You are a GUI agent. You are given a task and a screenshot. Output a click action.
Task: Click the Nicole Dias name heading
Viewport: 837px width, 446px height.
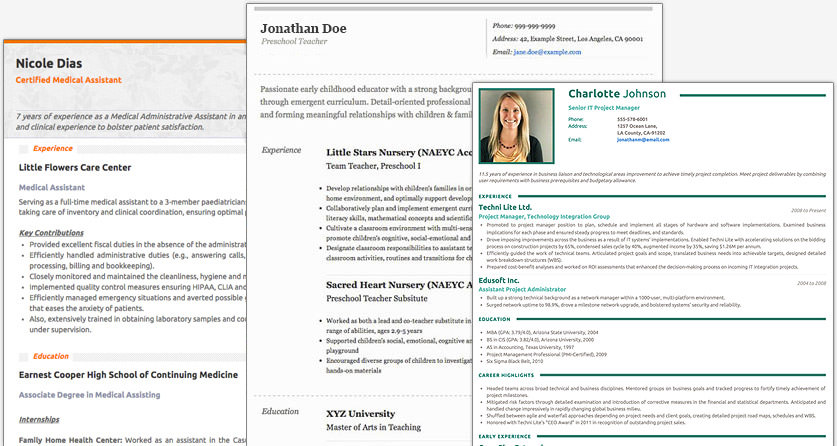[49, 63]
